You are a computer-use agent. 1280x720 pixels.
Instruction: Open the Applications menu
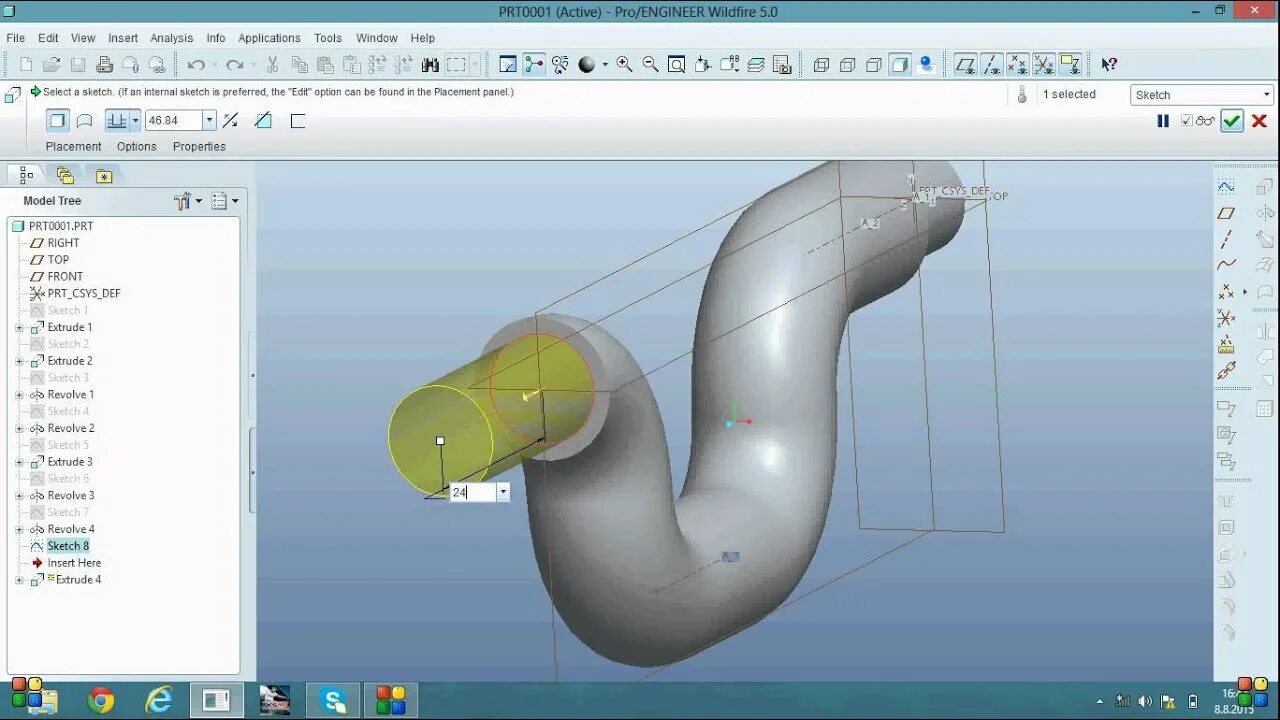[x=269, y=38]
